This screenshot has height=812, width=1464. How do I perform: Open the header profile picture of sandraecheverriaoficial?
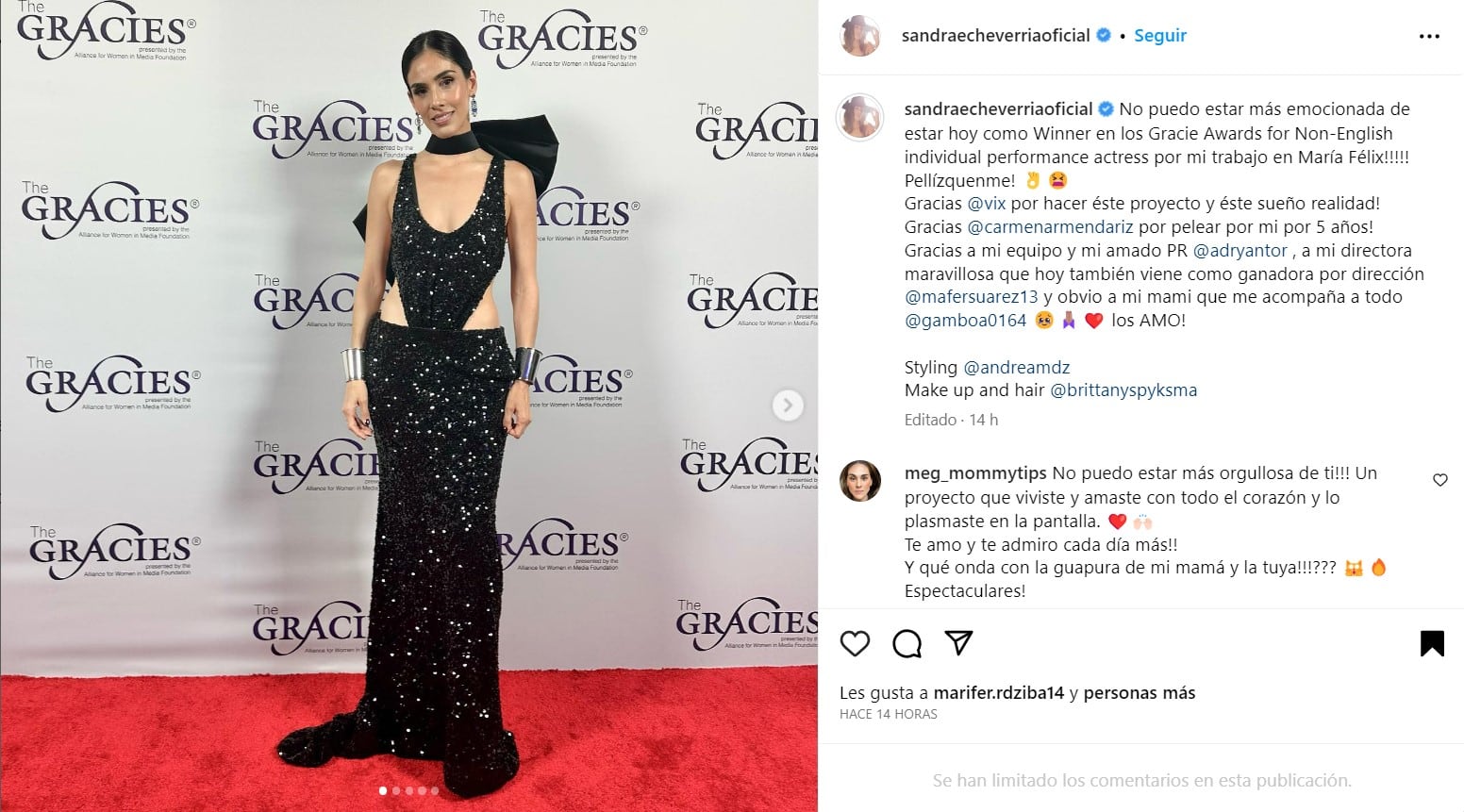tap(860, 36)
